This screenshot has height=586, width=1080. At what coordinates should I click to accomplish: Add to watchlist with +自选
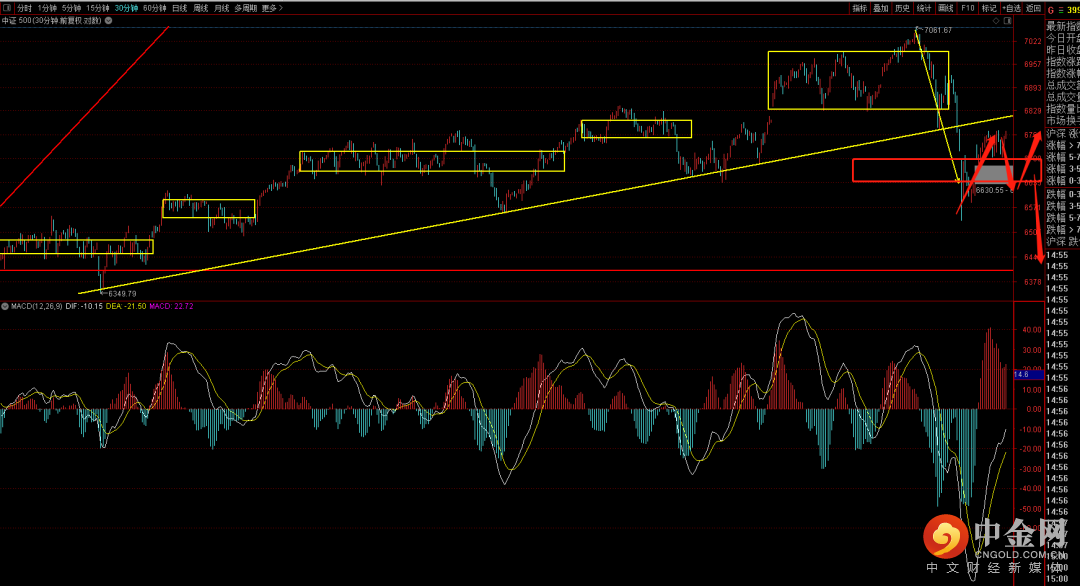point(1011,8)
